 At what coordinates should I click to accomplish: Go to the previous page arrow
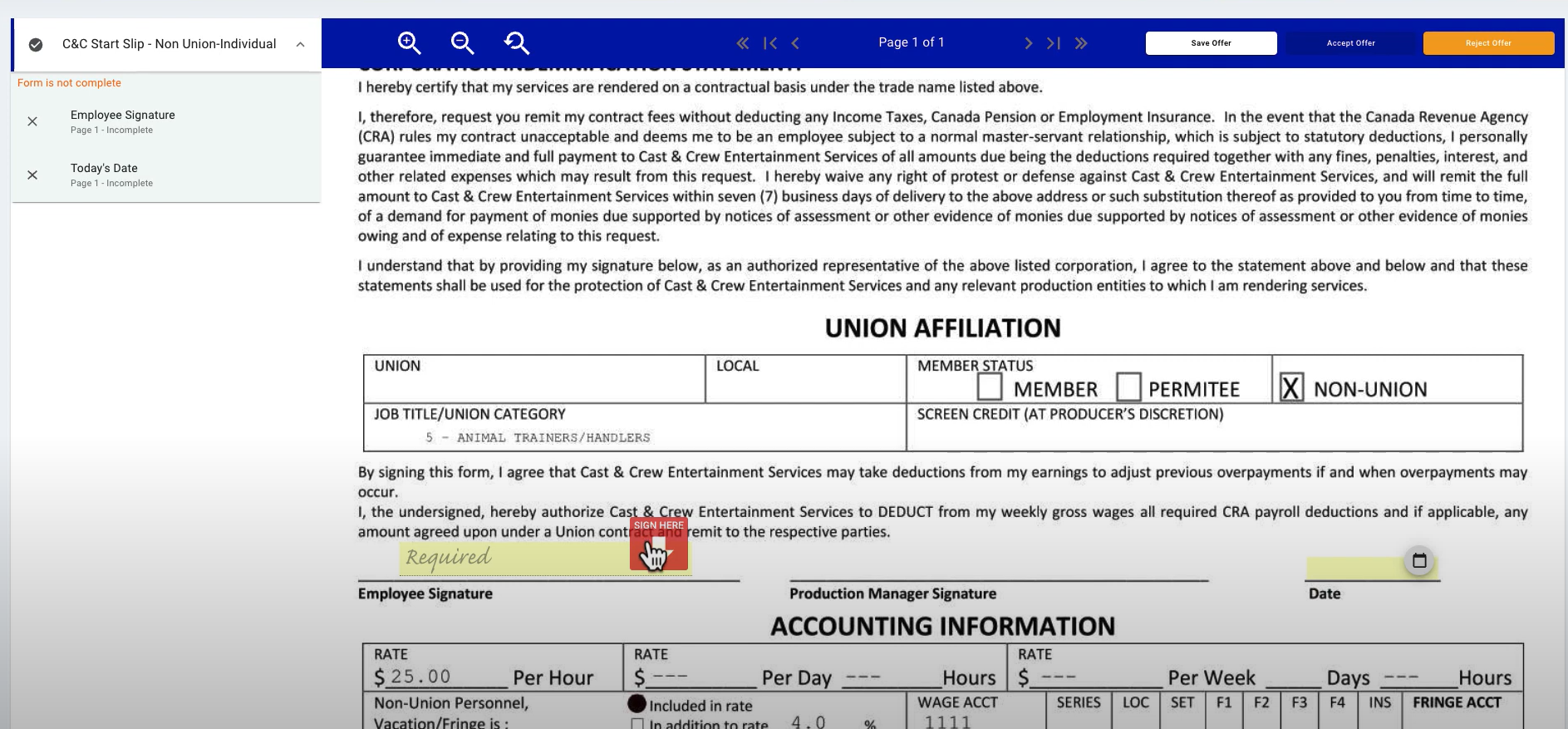[x=795, y=43]
